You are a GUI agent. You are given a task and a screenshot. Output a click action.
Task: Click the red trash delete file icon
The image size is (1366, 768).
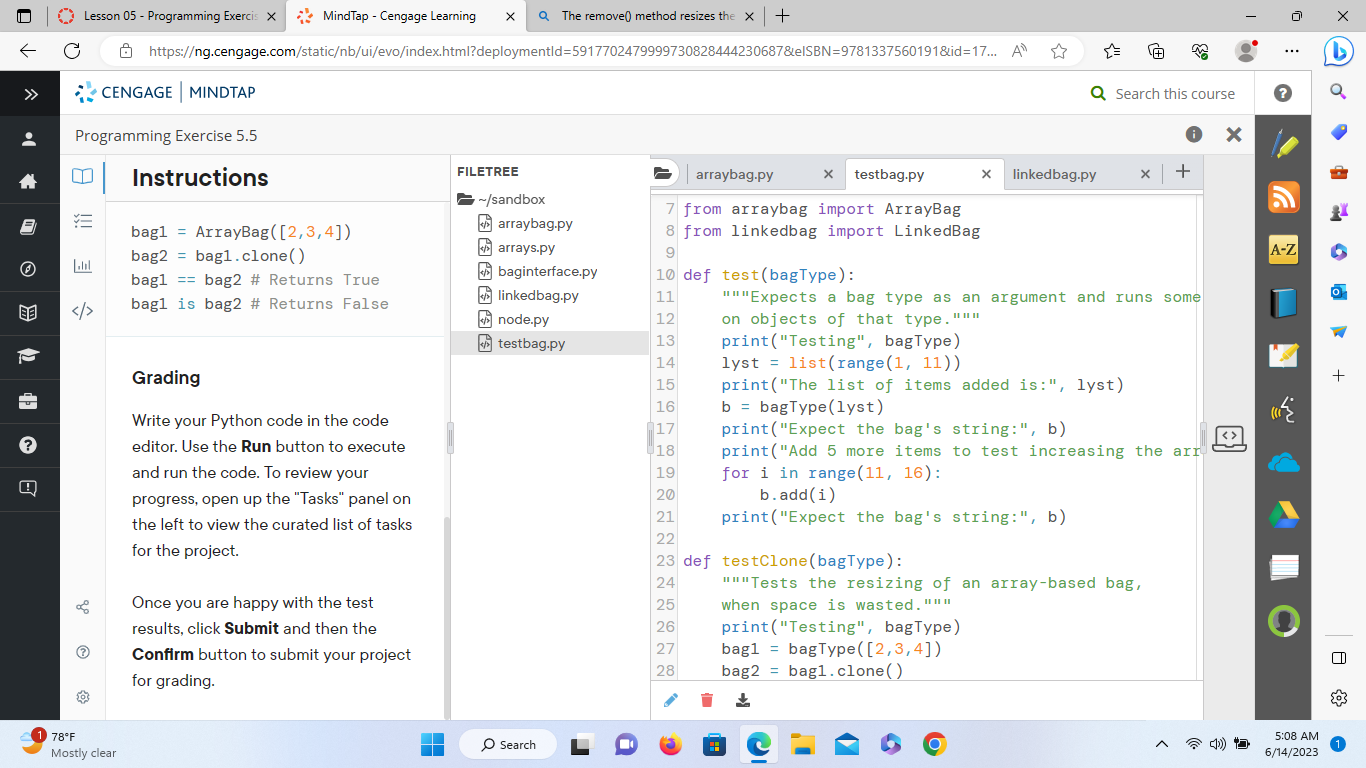pyautogui.click(x=707, y=700)
